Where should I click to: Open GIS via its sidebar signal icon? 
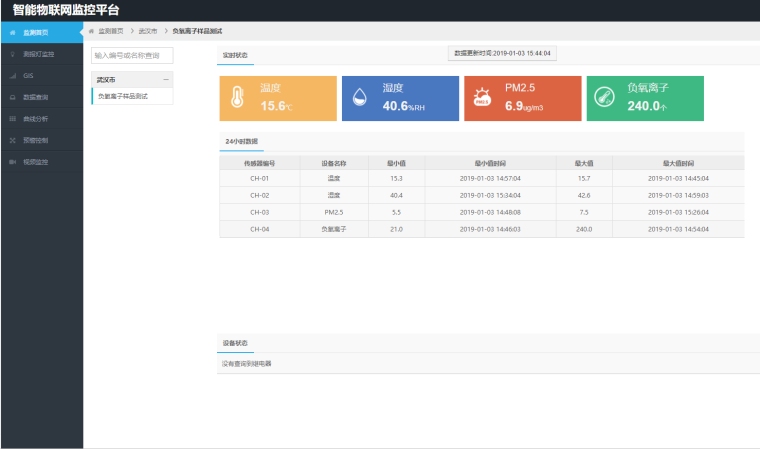(12, 76)
